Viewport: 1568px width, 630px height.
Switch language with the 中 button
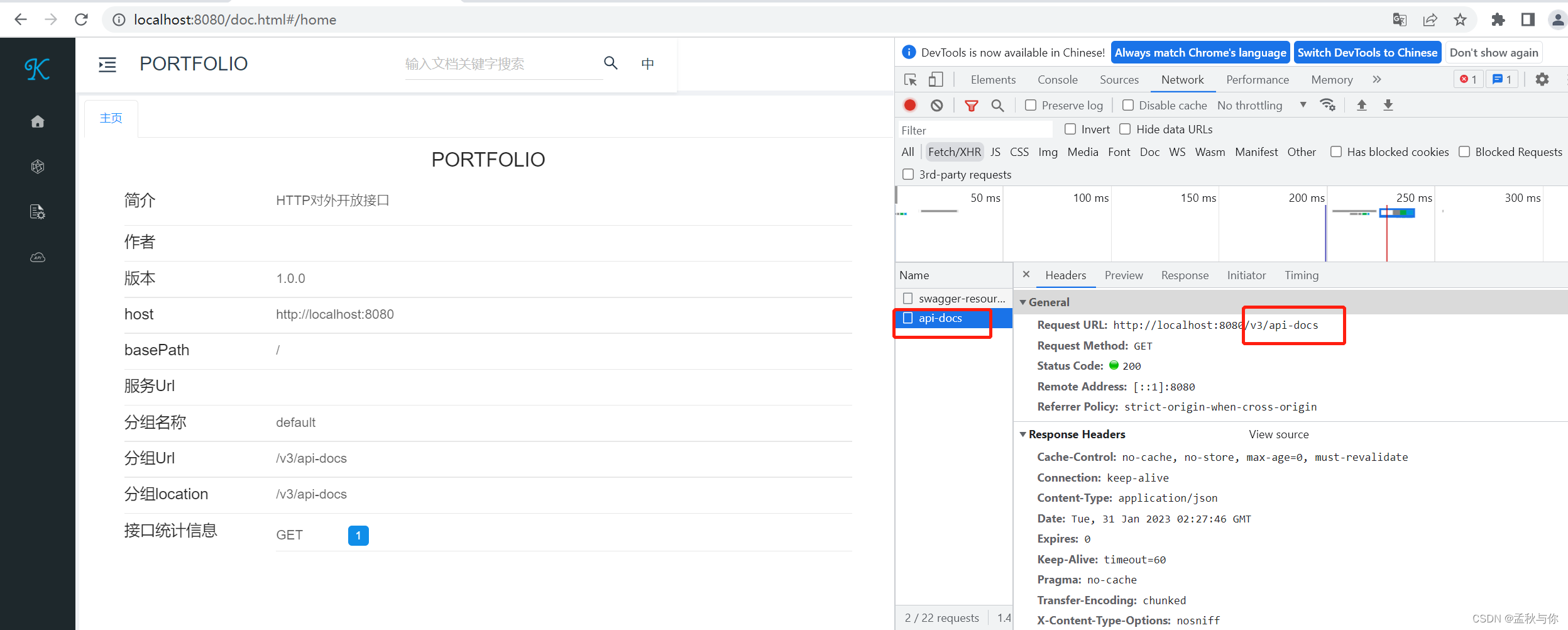click(647, 64)
